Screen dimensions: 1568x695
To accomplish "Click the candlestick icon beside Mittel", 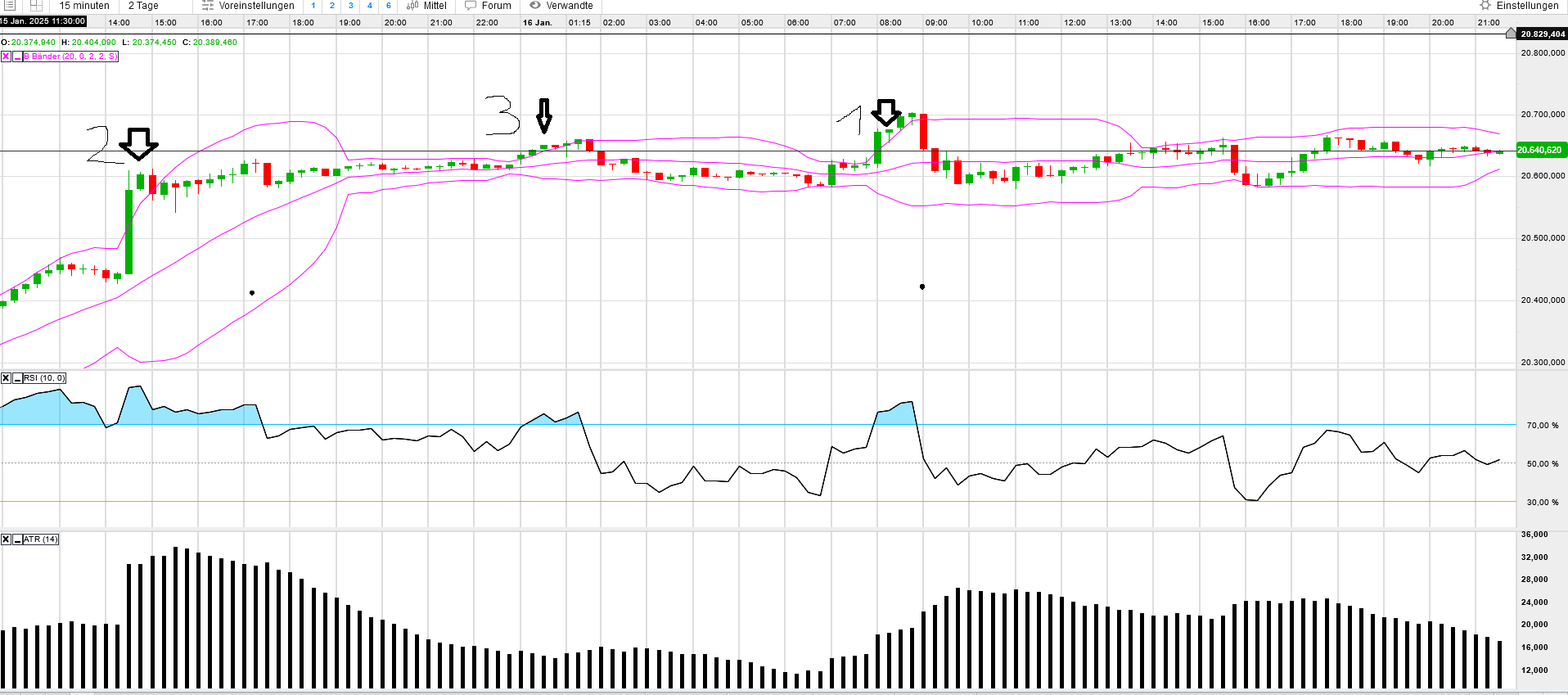I will point(412,6).
